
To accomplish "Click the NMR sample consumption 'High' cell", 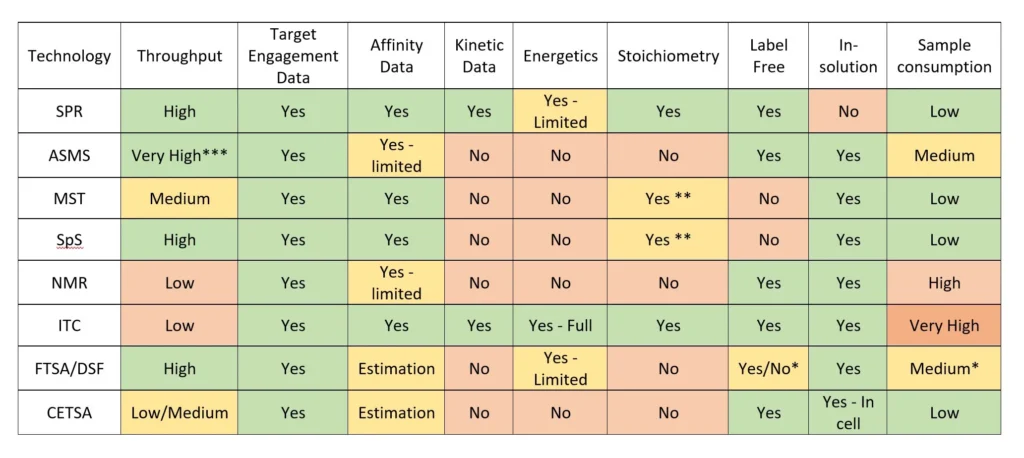I will pos(944,283).
